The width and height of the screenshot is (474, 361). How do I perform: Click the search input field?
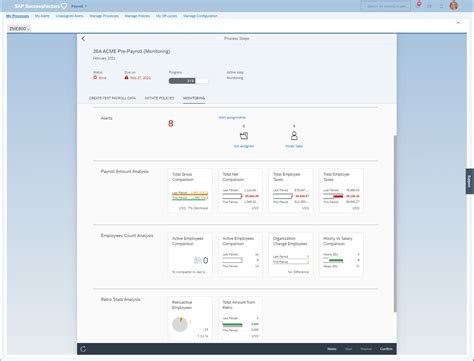tap(385, 6)
